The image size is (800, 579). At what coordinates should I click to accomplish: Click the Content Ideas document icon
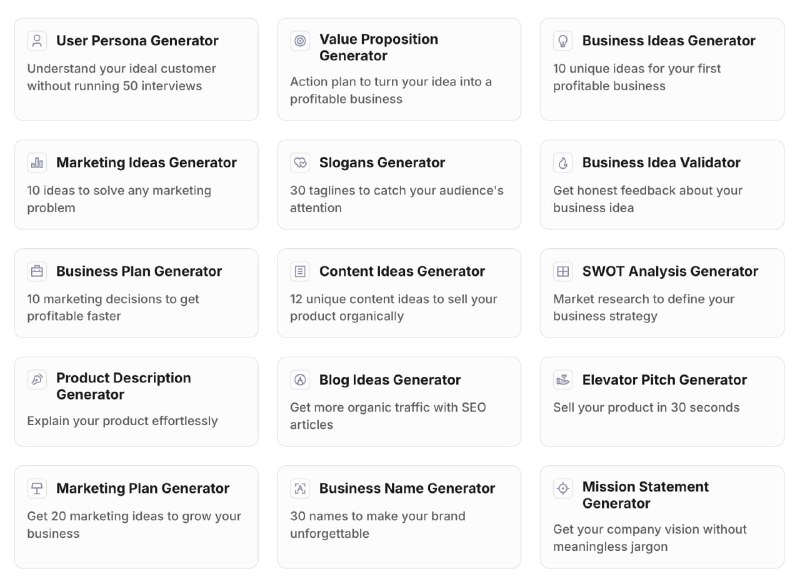click(x=300, y=271)
